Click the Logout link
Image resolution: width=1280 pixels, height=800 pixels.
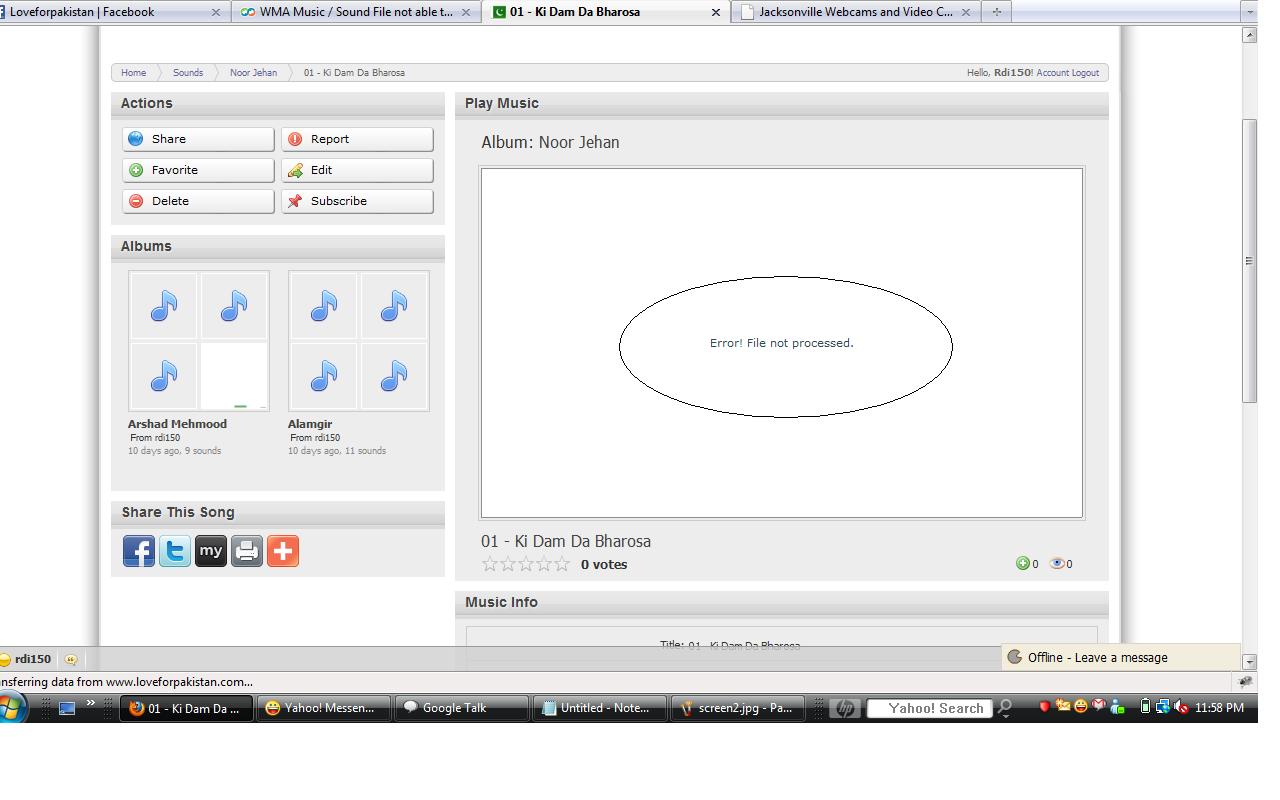coord(1085,73)
